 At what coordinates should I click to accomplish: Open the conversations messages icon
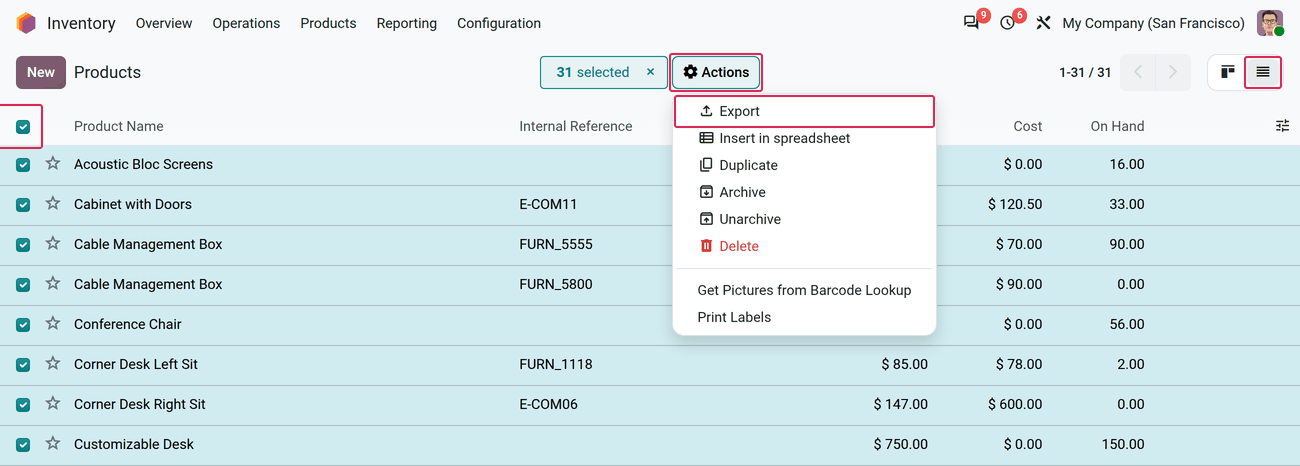point(971,23)
